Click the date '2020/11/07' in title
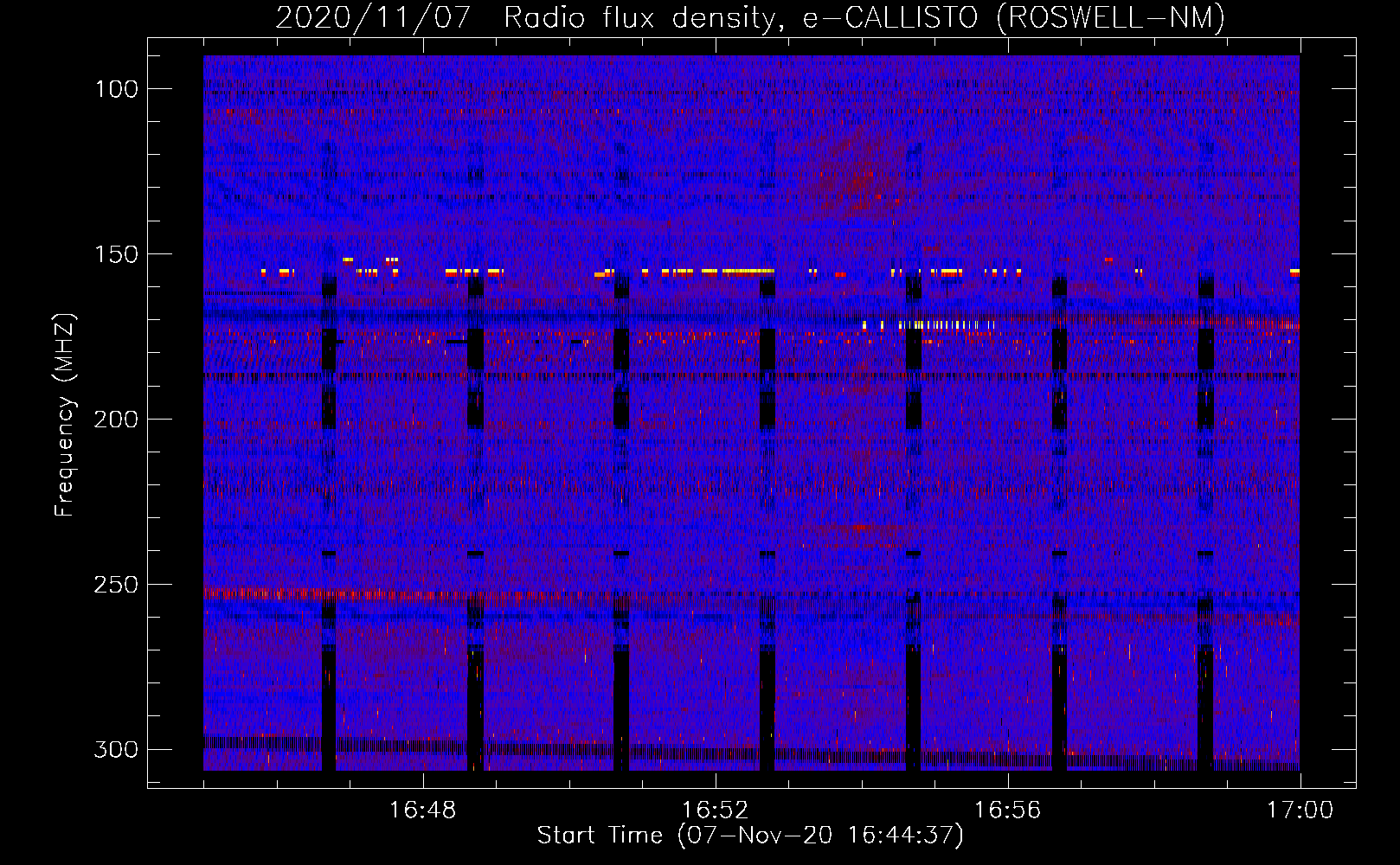 click(x=373, y=18)
